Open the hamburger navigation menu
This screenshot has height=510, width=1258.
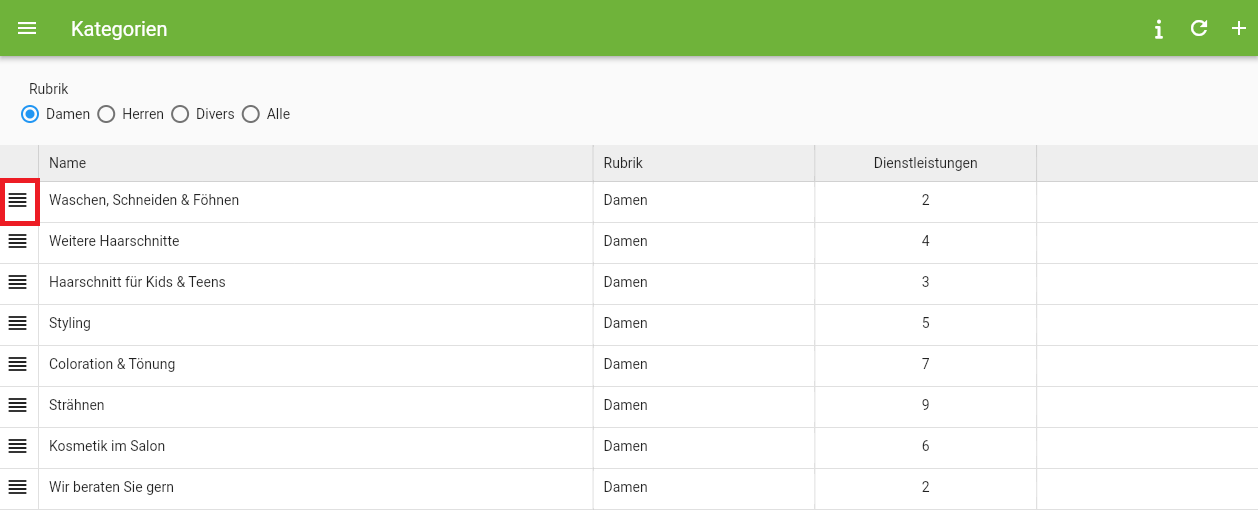(27, 29)
